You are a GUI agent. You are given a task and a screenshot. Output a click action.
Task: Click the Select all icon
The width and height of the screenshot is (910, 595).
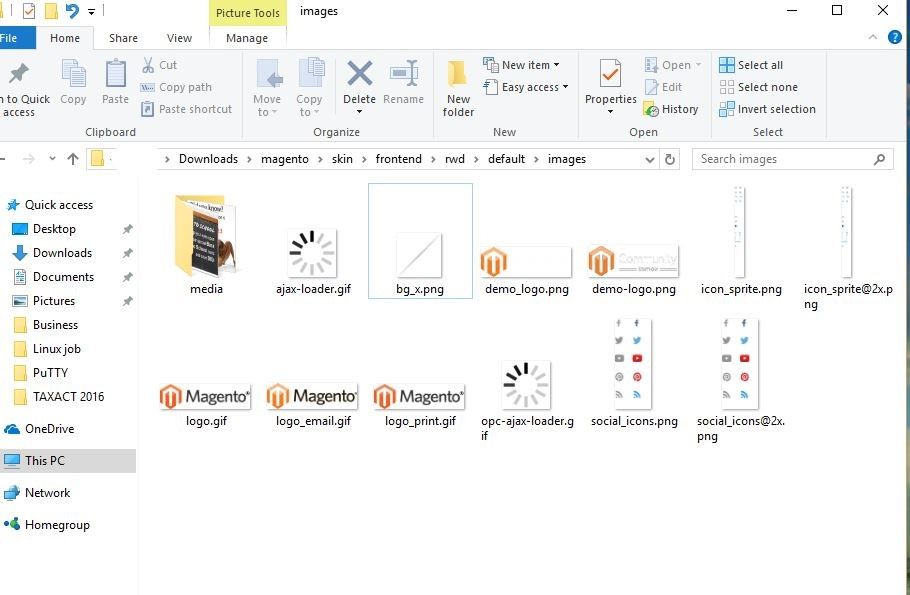click(x=727, y=65)
